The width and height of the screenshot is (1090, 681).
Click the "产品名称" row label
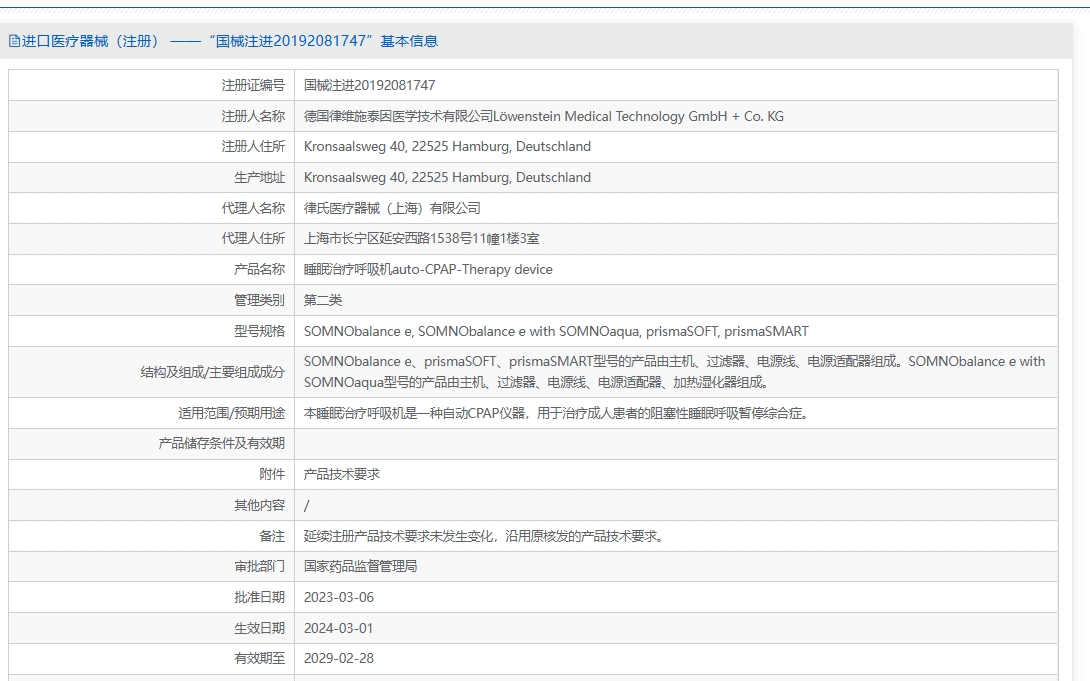coord(259,269)
